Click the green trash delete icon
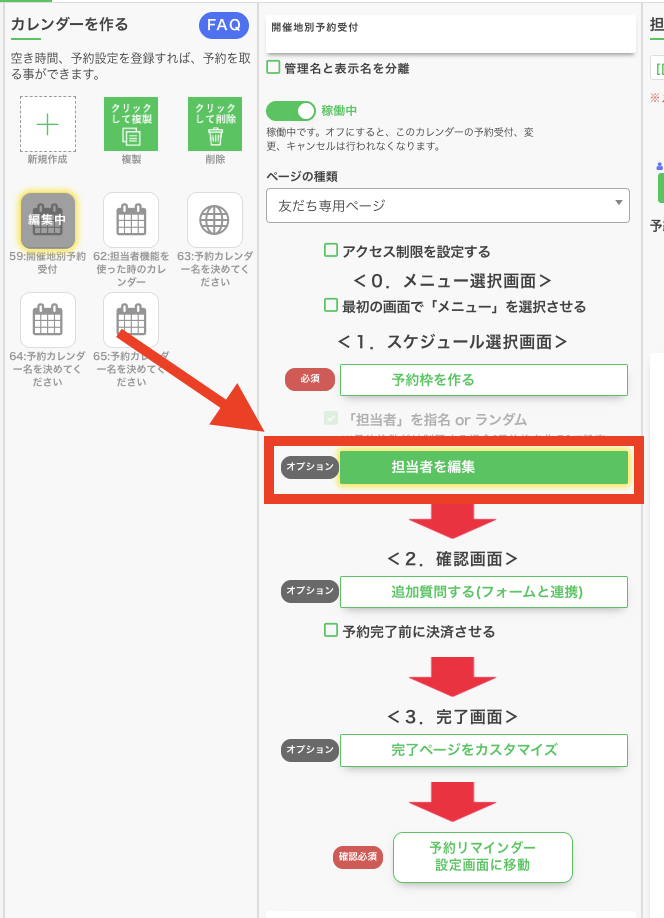The image size is (664, 918). coord(215,124)
